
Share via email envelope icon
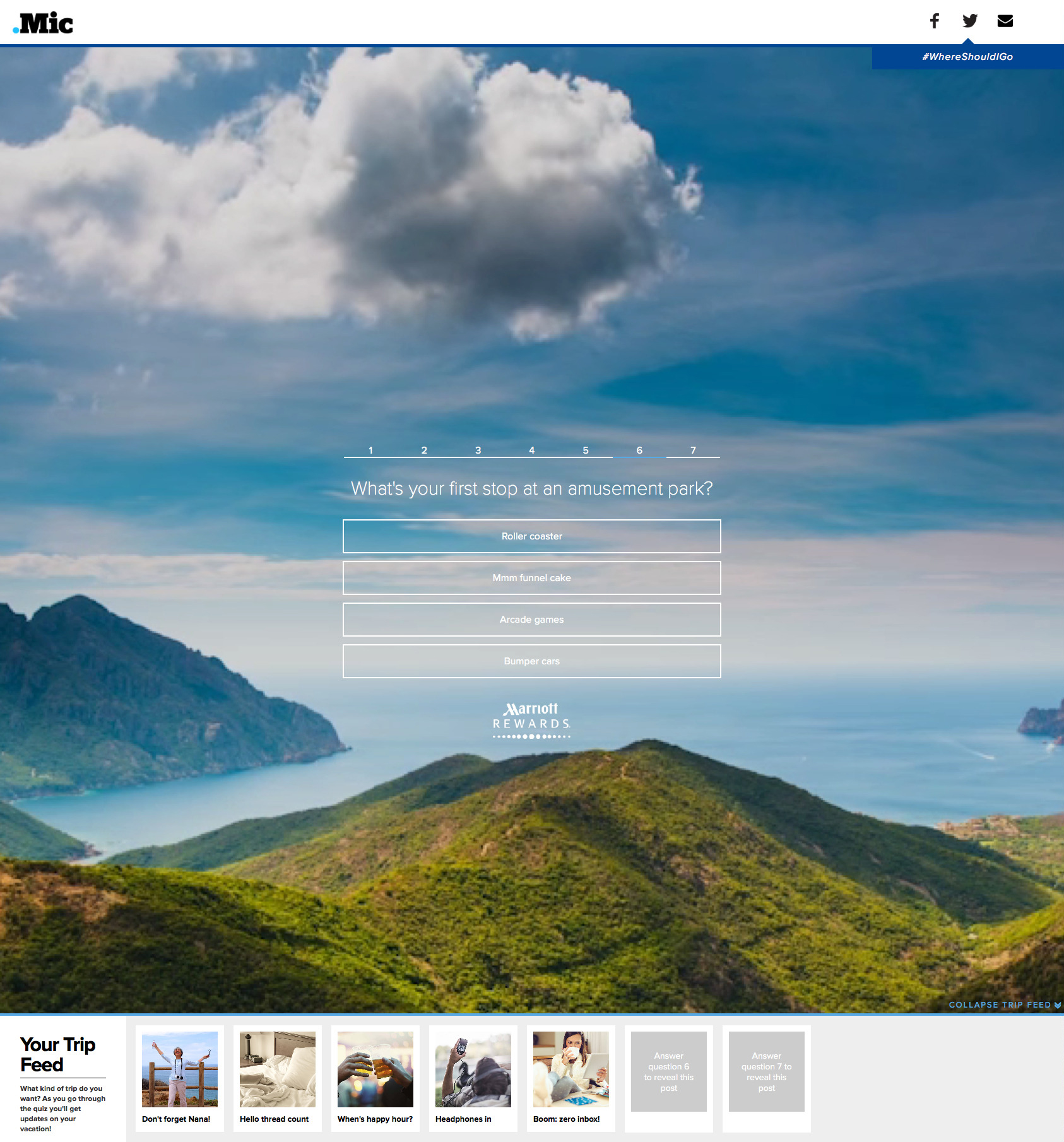click(1005, 21)
